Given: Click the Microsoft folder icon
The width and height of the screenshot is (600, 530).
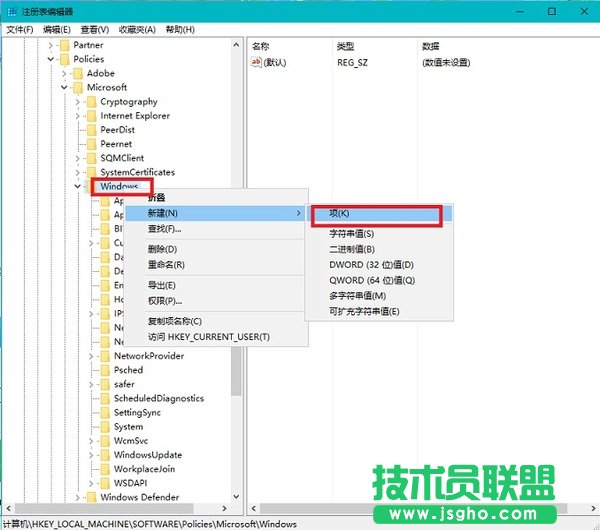Looking at the screenshot, I should point(78,88).
